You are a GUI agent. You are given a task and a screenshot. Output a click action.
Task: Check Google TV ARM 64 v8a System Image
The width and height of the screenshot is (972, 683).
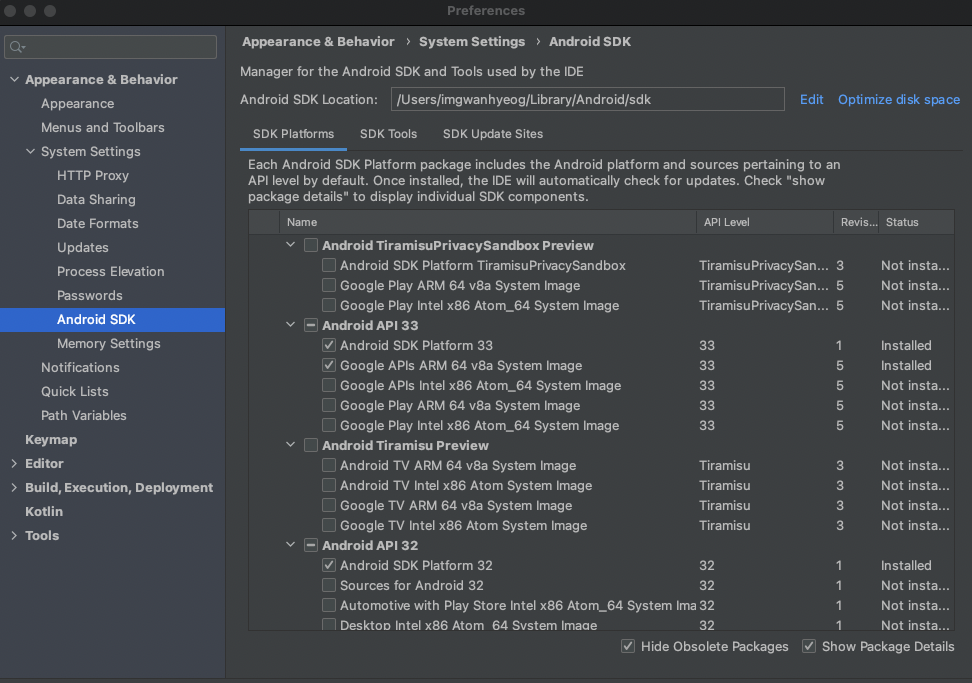pos(329,505)
